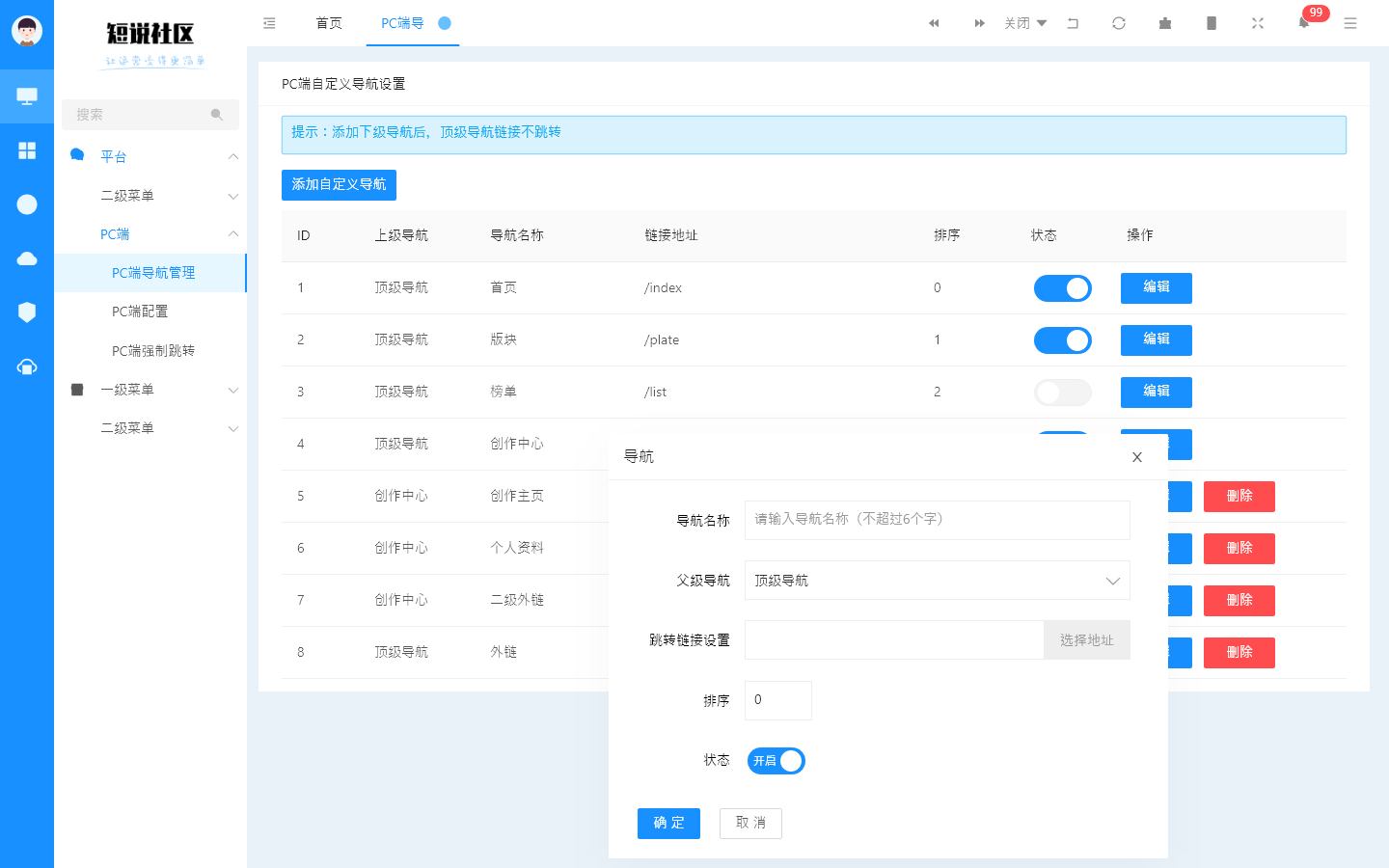Click the 选择地址 button
Screen dimensions: 1389x868
(x=1087, y=640)
